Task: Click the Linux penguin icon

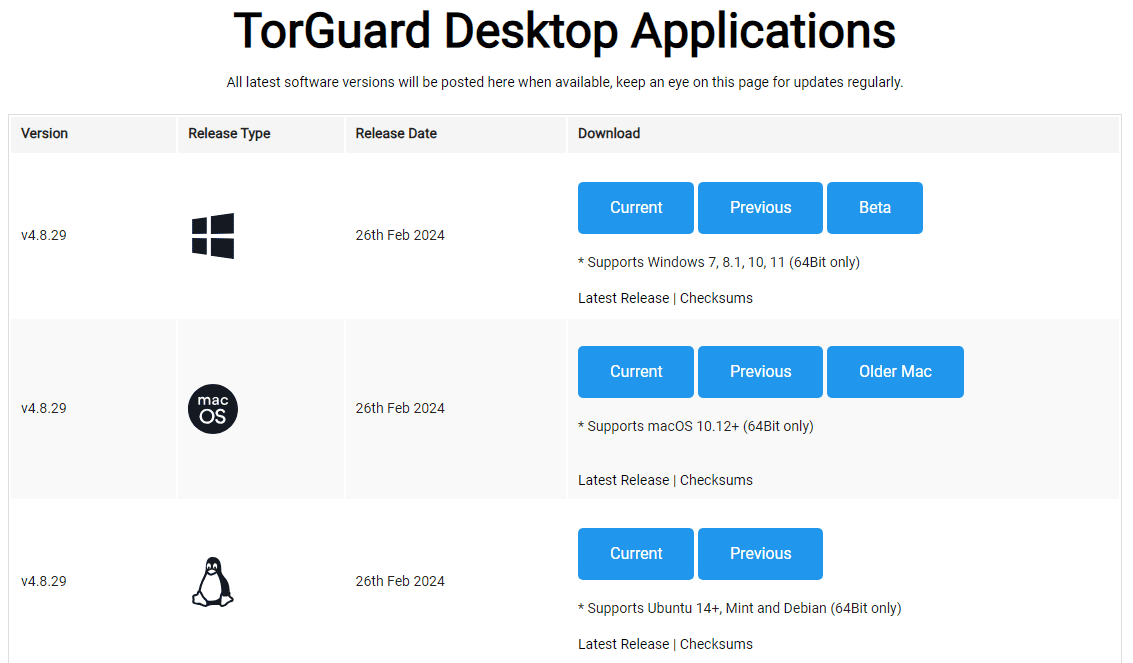Action: coord(212,580)
